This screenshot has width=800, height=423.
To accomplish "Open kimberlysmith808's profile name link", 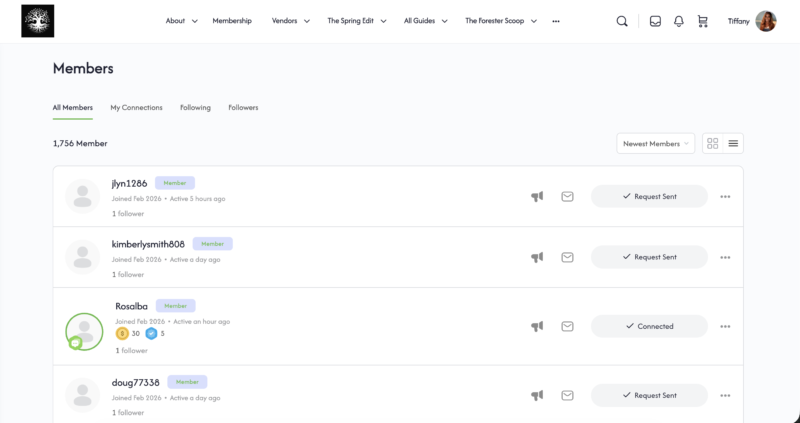I will click(x=148, y=244).
